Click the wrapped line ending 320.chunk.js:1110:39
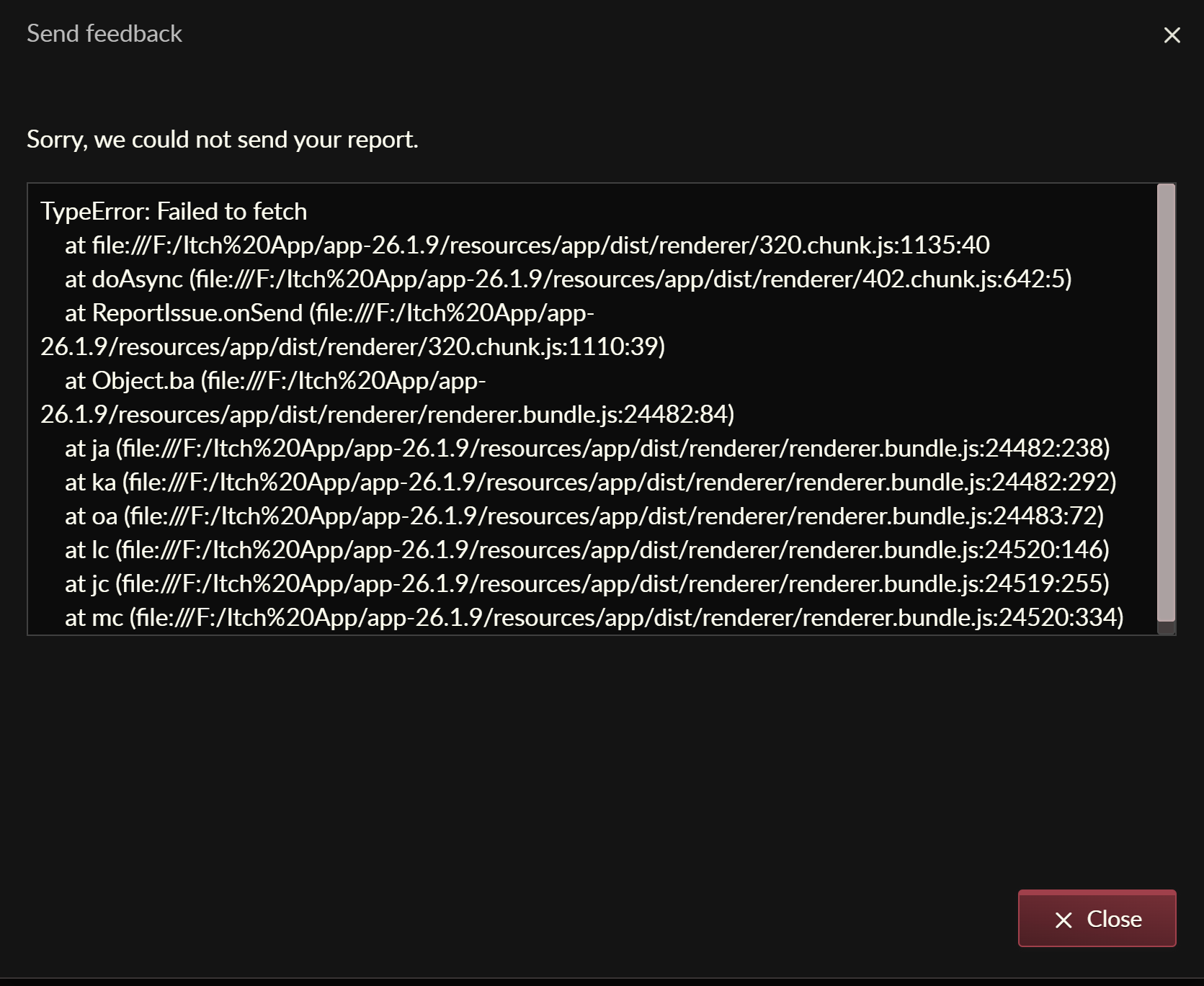Image resolution: width=1204 pixels, height=986 pixels. 352,346
